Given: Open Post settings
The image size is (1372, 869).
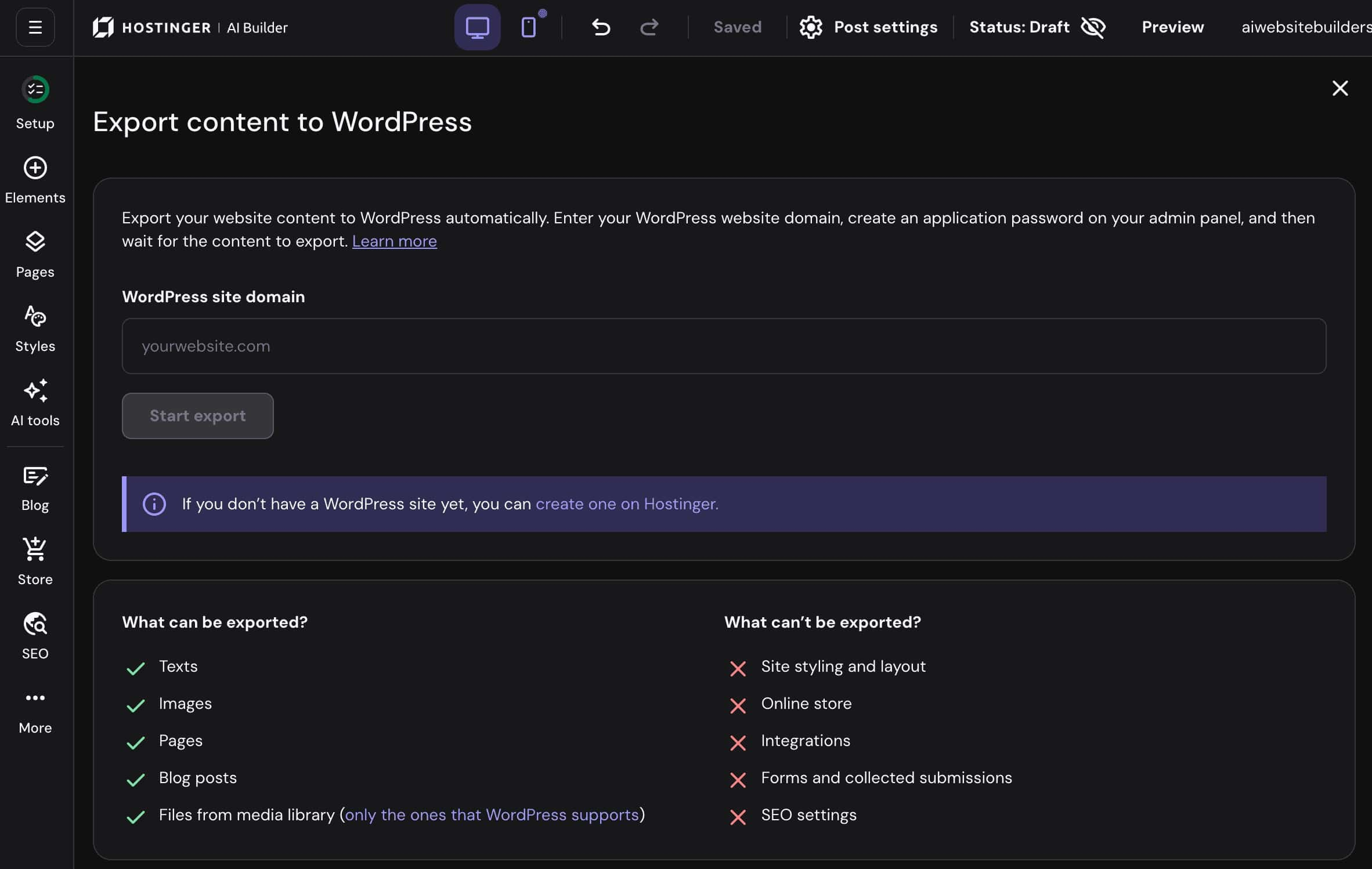Looking at the screenshot, I should [868, 27].
